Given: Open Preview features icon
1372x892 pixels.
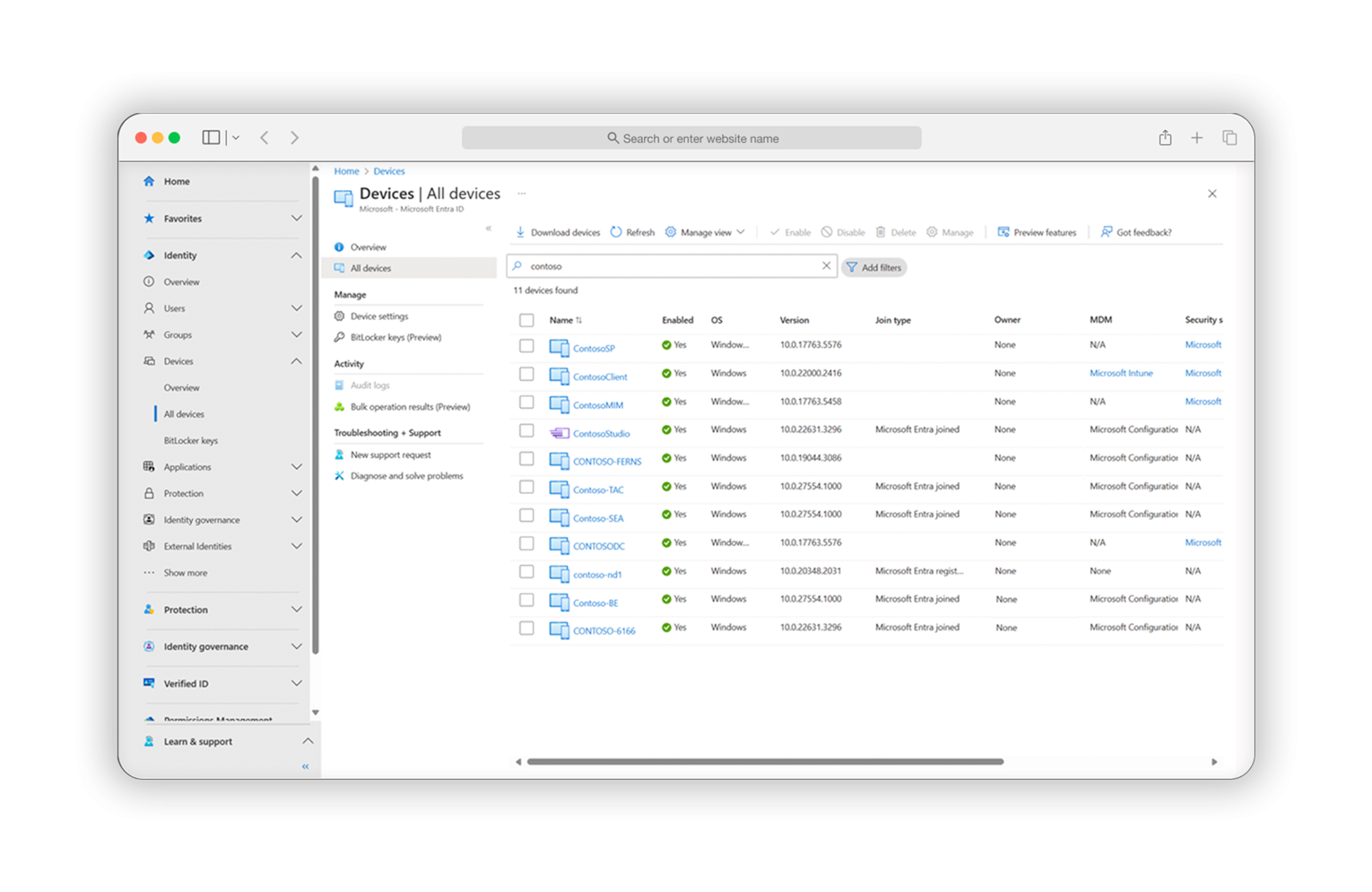Looking at the screenshot, I should [x=1003, y=231].
